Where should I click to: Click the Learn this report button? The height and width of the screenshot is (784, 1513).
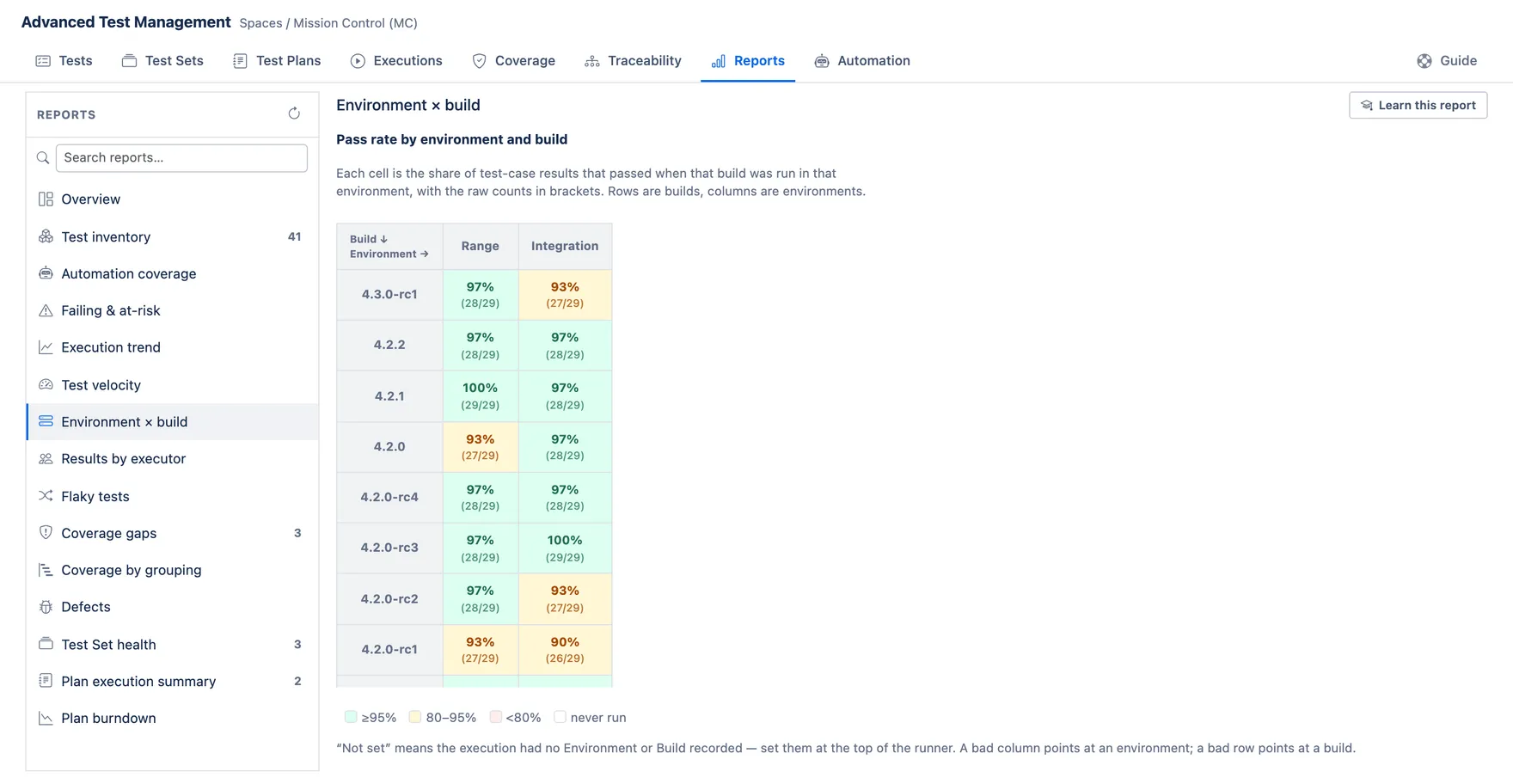click(x=1418, y=105)
